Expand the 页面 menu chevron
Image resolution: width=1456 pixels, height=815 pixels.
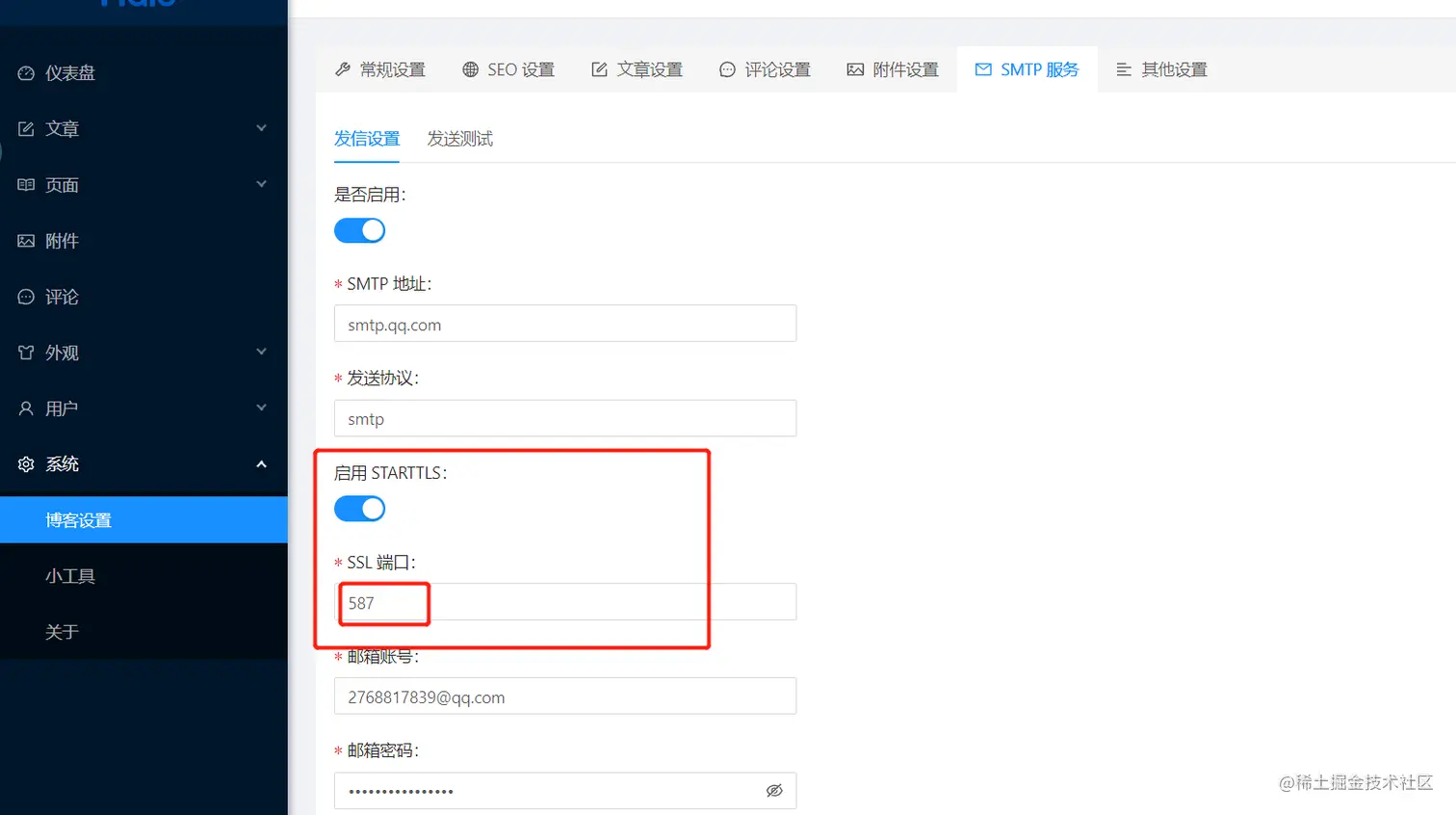click(261, 184)
